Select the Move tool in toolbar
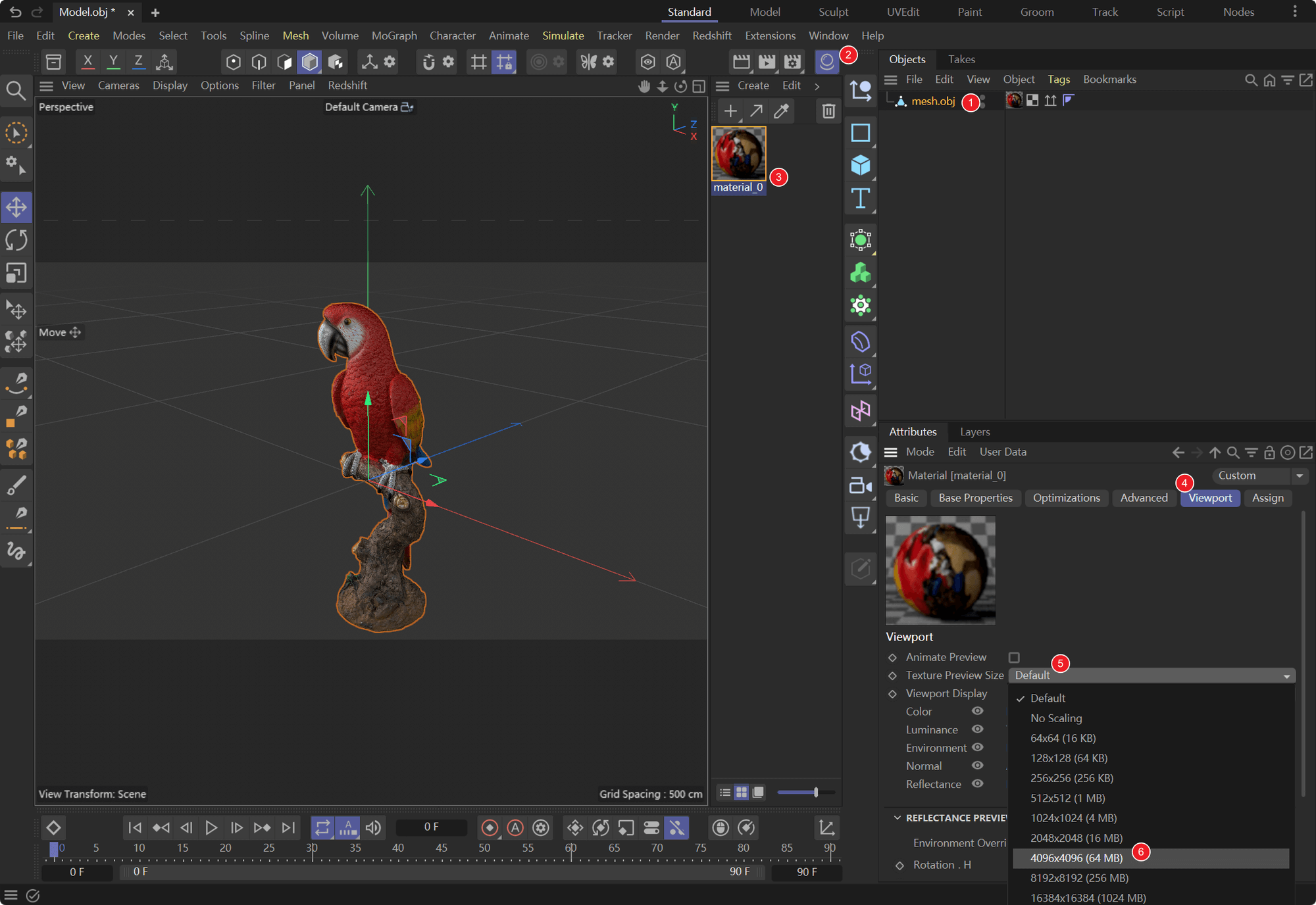This screenshot has height=905, width=1316. pyautogui.click(x=16, y=208)
